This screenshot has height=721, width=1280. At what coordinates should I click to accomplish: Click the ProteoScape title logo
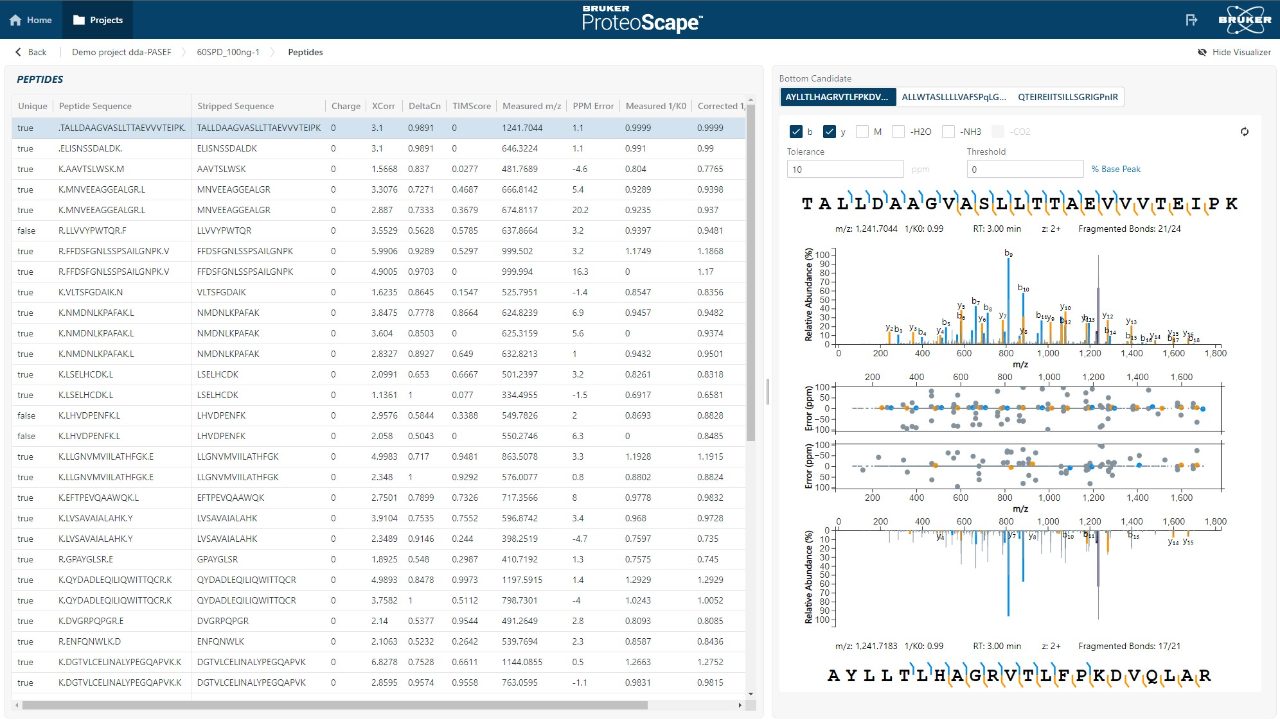click(642, 20)
